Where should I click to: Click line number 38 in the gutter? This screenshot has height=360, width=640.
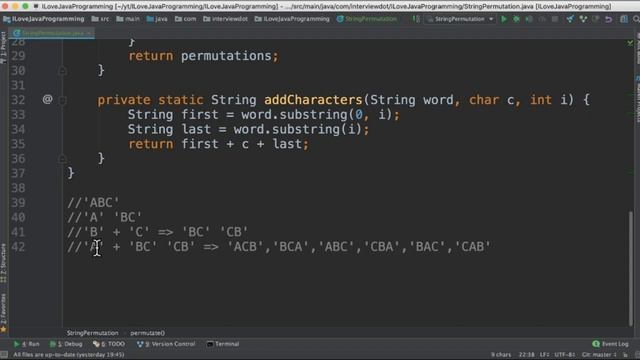point(18,188)
